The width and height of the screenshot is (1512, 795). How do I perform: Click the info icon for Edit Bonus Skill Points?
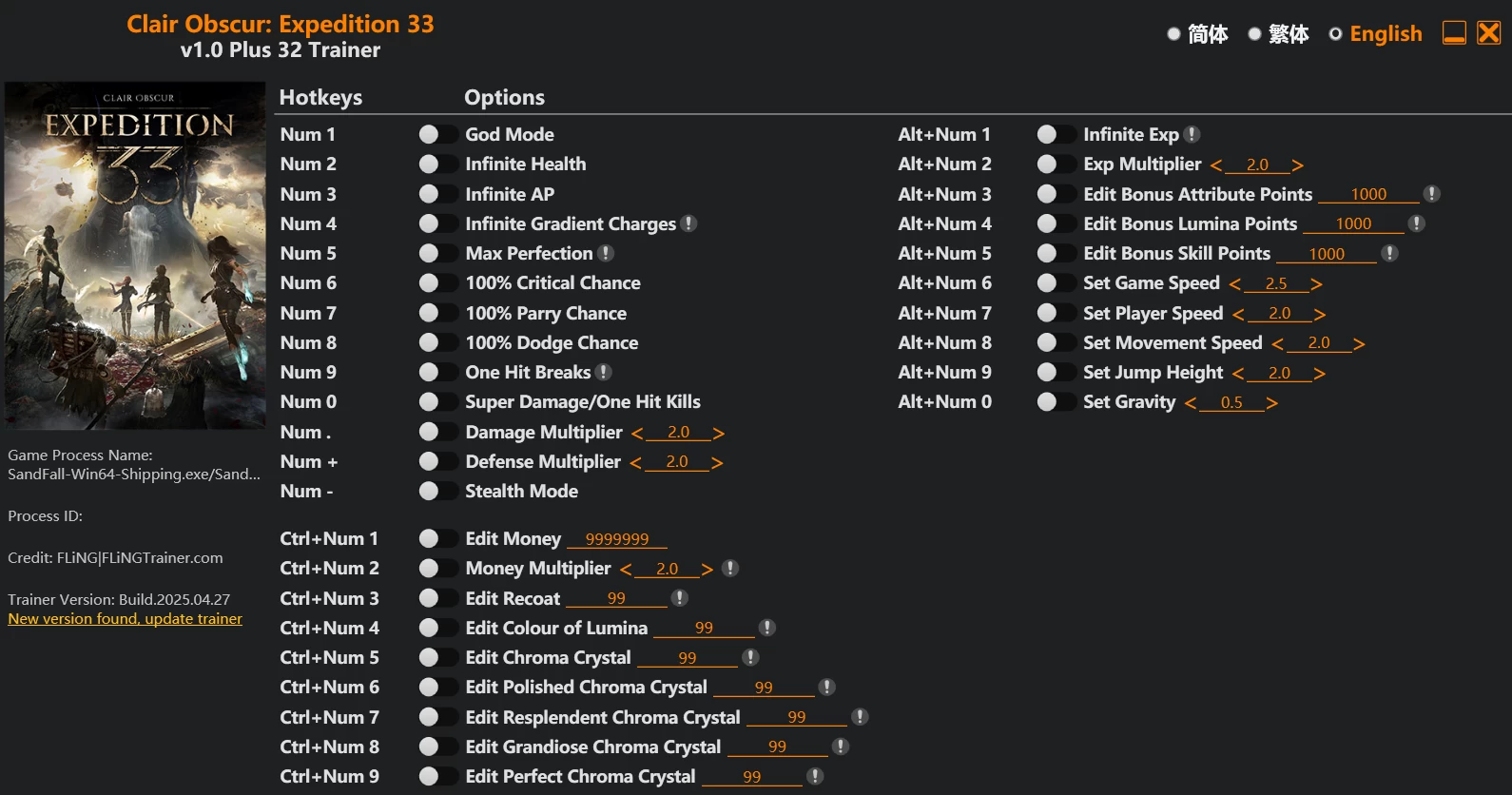(x=1389, y=253)
